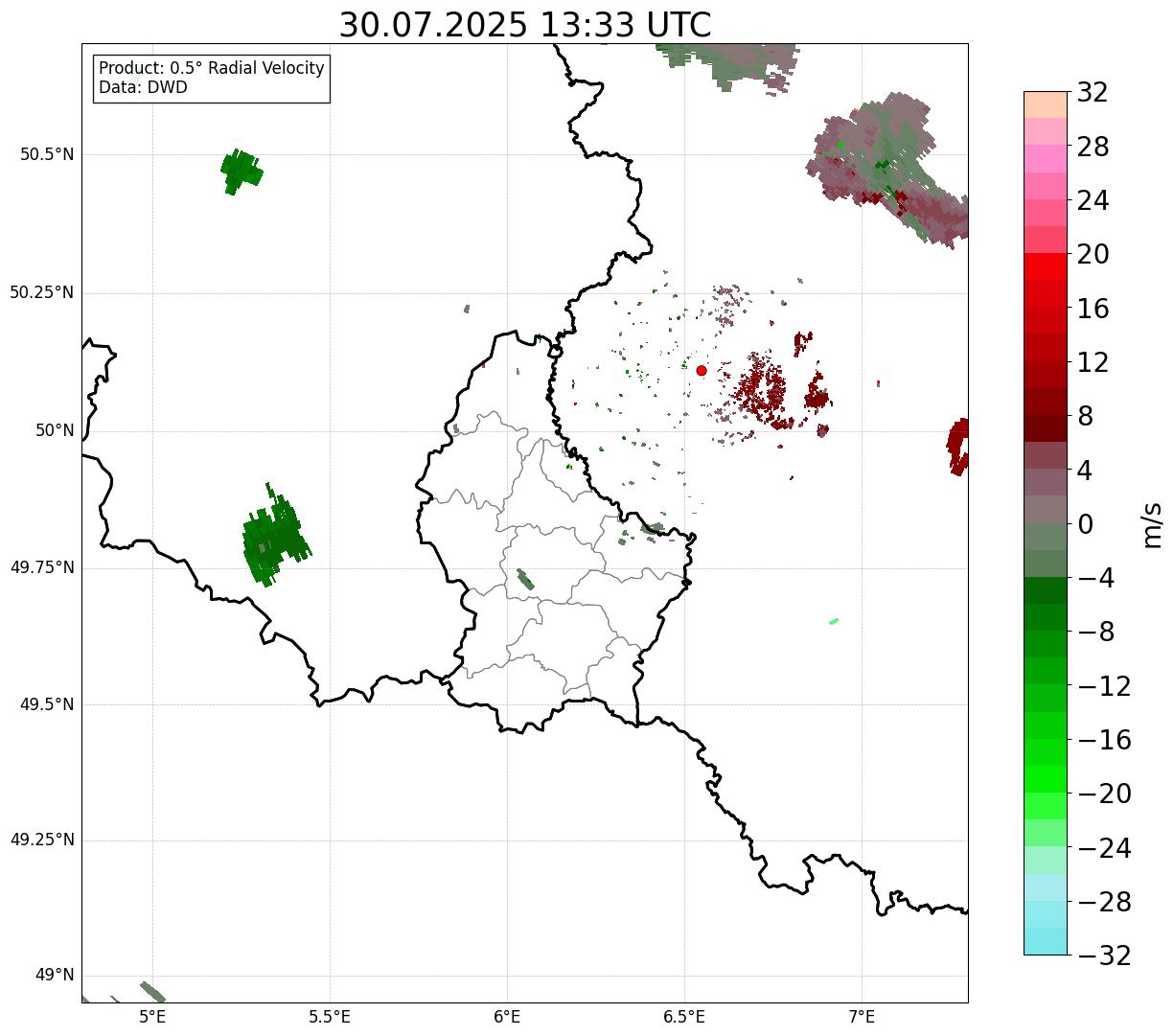The height and width of the screenshot is (1036, 1174).
Task: Click the colorbar tick label −20
Action: coord(1104,794)
